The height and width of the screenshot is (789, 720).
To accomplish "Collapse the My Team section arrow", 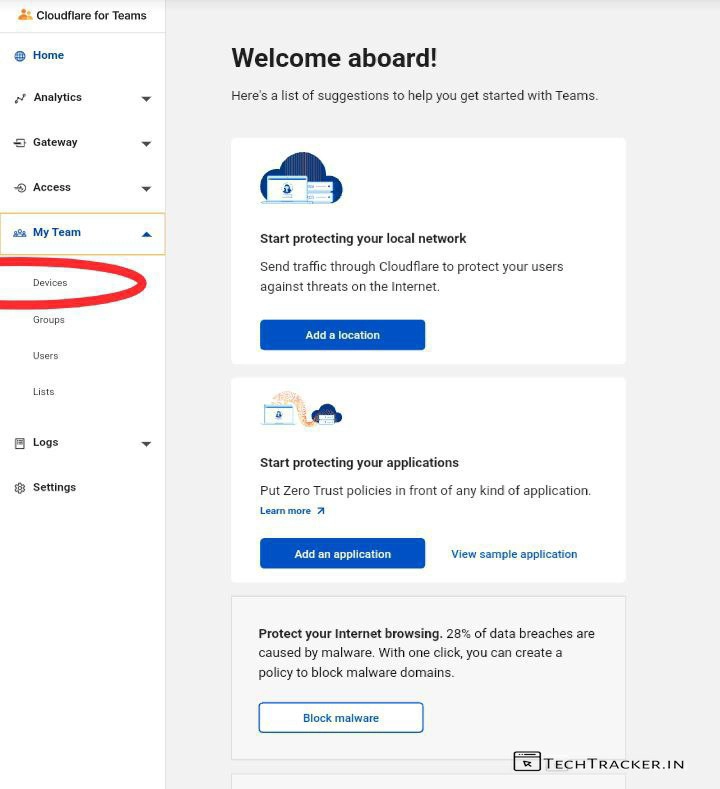I will pyautogui.click(x=146, y=234).
